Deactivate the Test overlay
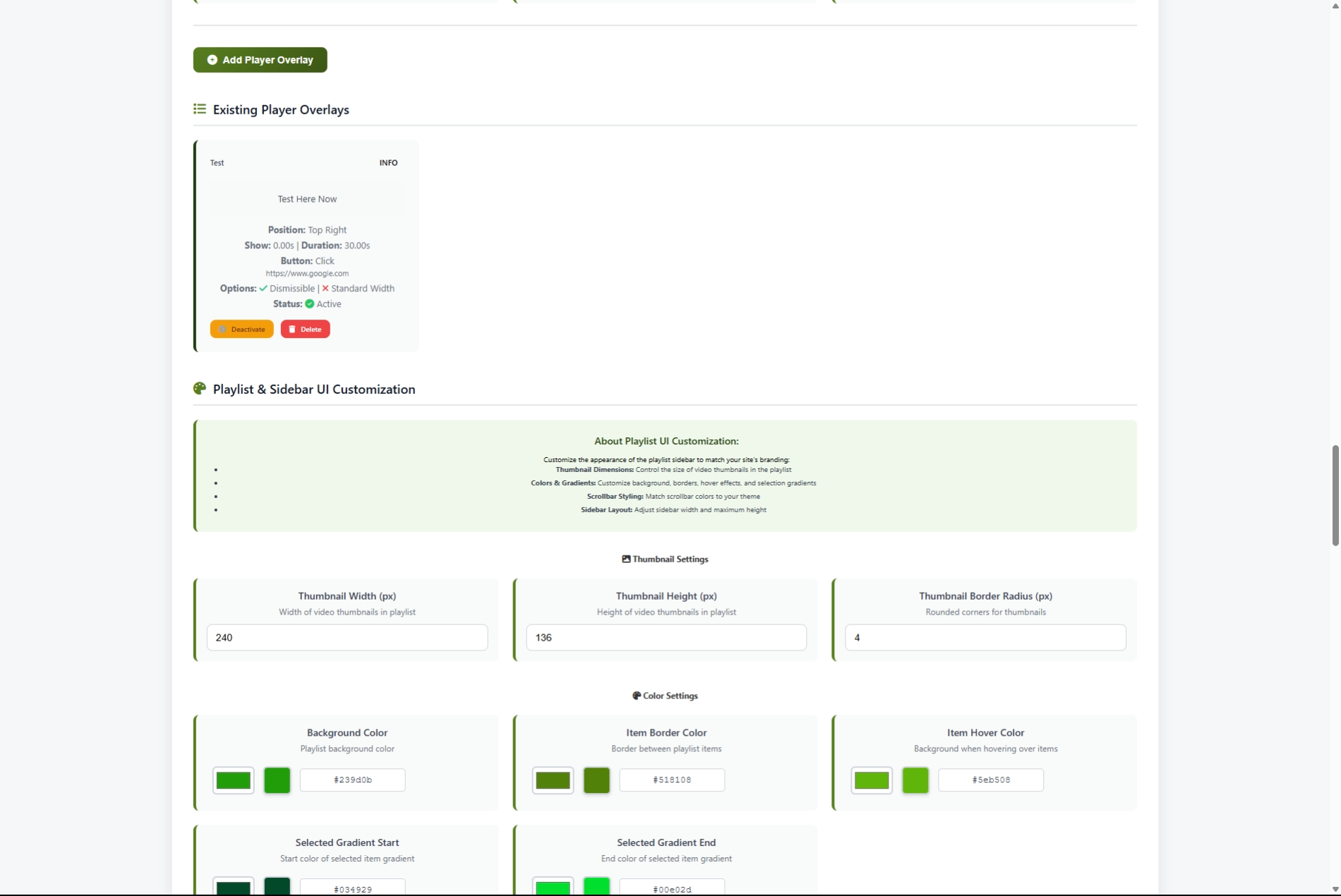The image size is (1341, 896). pos(241,329)
